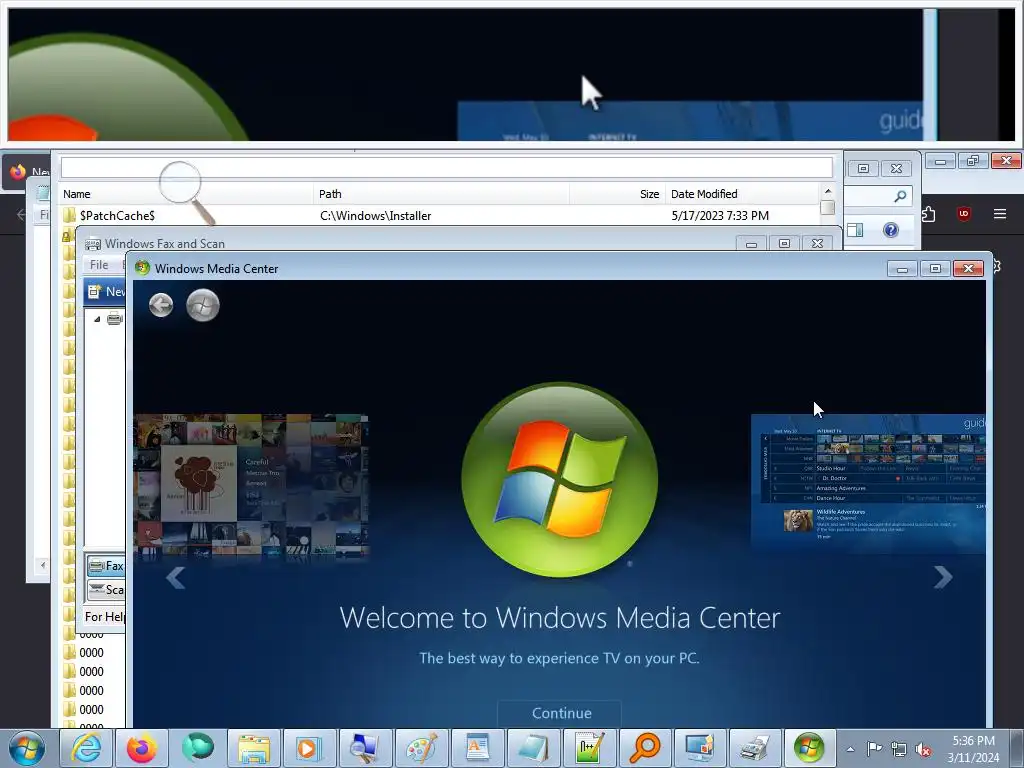Collapse the fax tree node in Fax and Scan
Screen dimensions: 1024x768
[x=97, y=319]
